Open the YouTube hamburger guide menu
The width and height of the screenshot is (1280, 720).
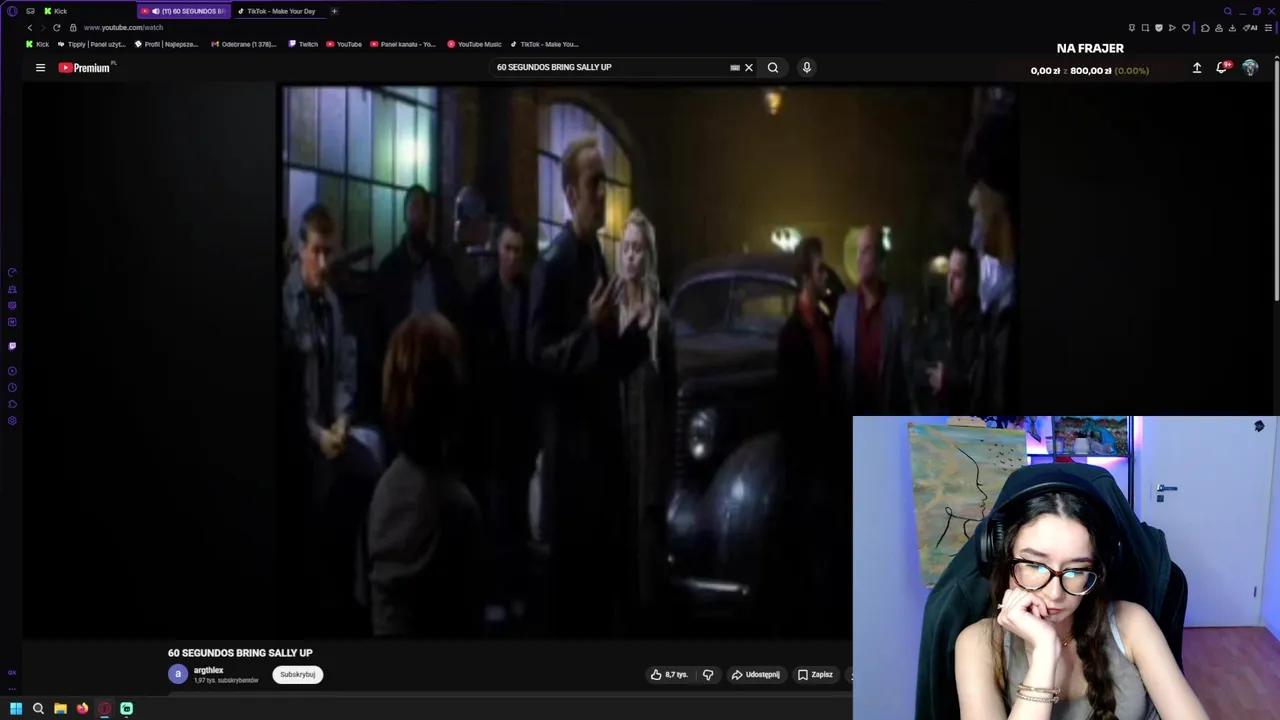40,68
